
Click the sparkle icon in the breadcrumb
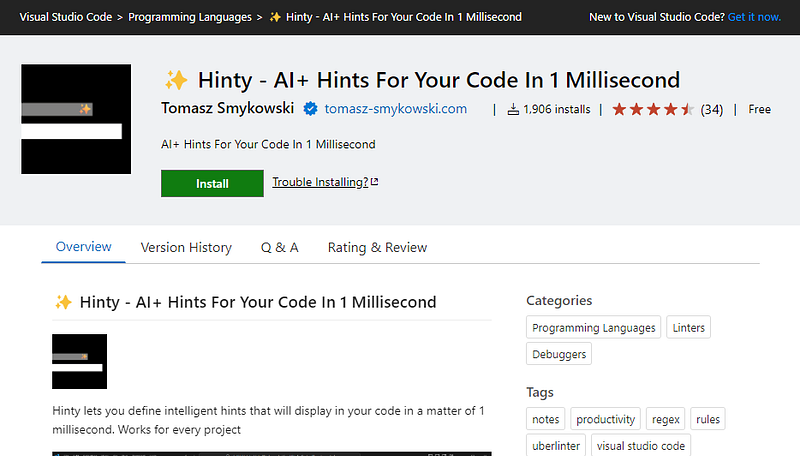coord(275,17)
